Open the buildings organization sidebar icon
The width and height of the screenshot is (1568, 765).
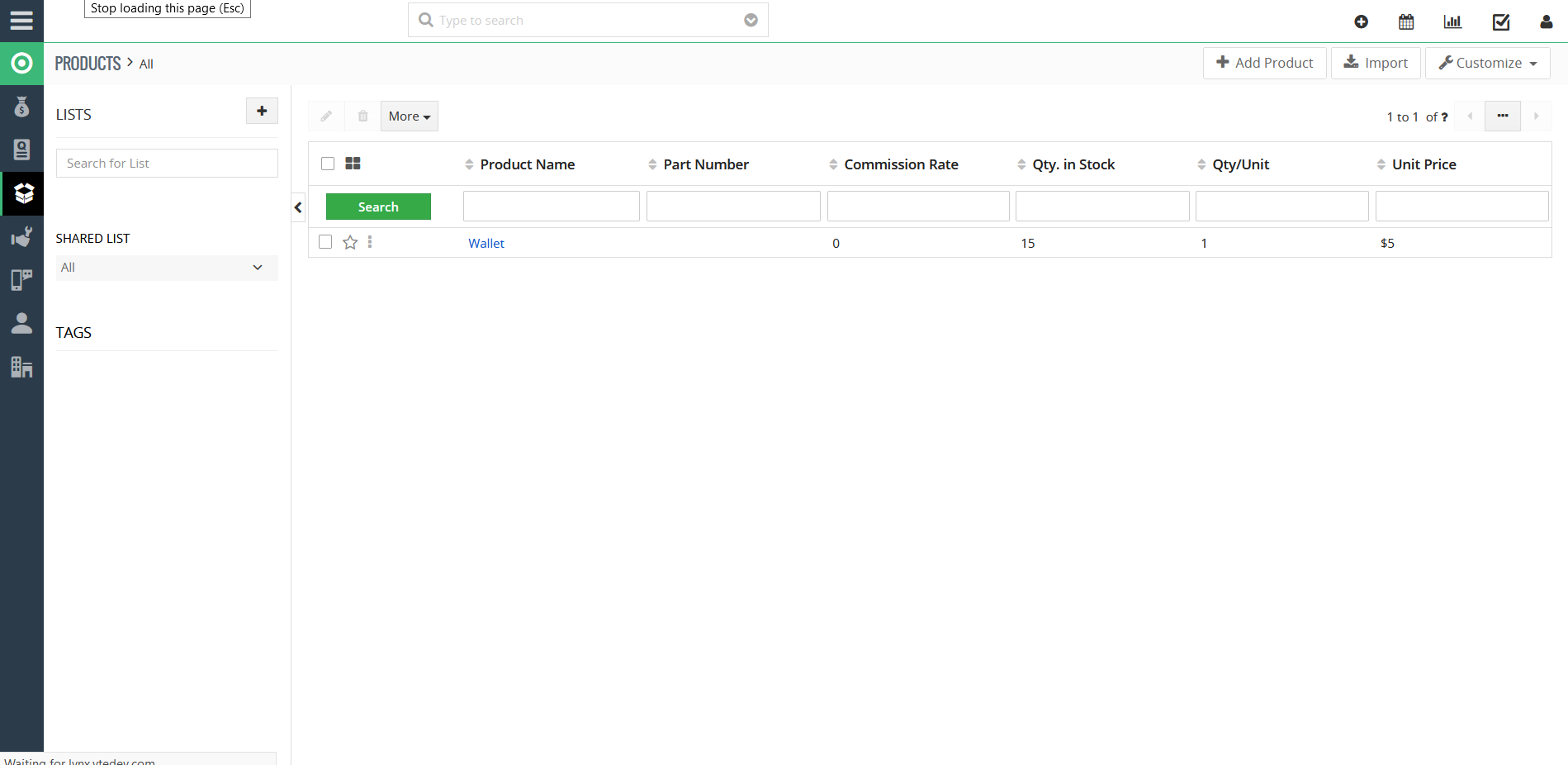click(21, 367)
